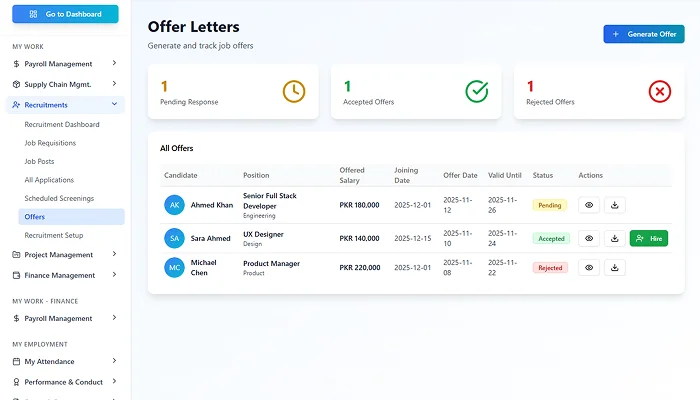Image resolution: width=700 pixels, height=400 pixels.
Task: Click the Pending Response clock icon
Action: (293, 91)
